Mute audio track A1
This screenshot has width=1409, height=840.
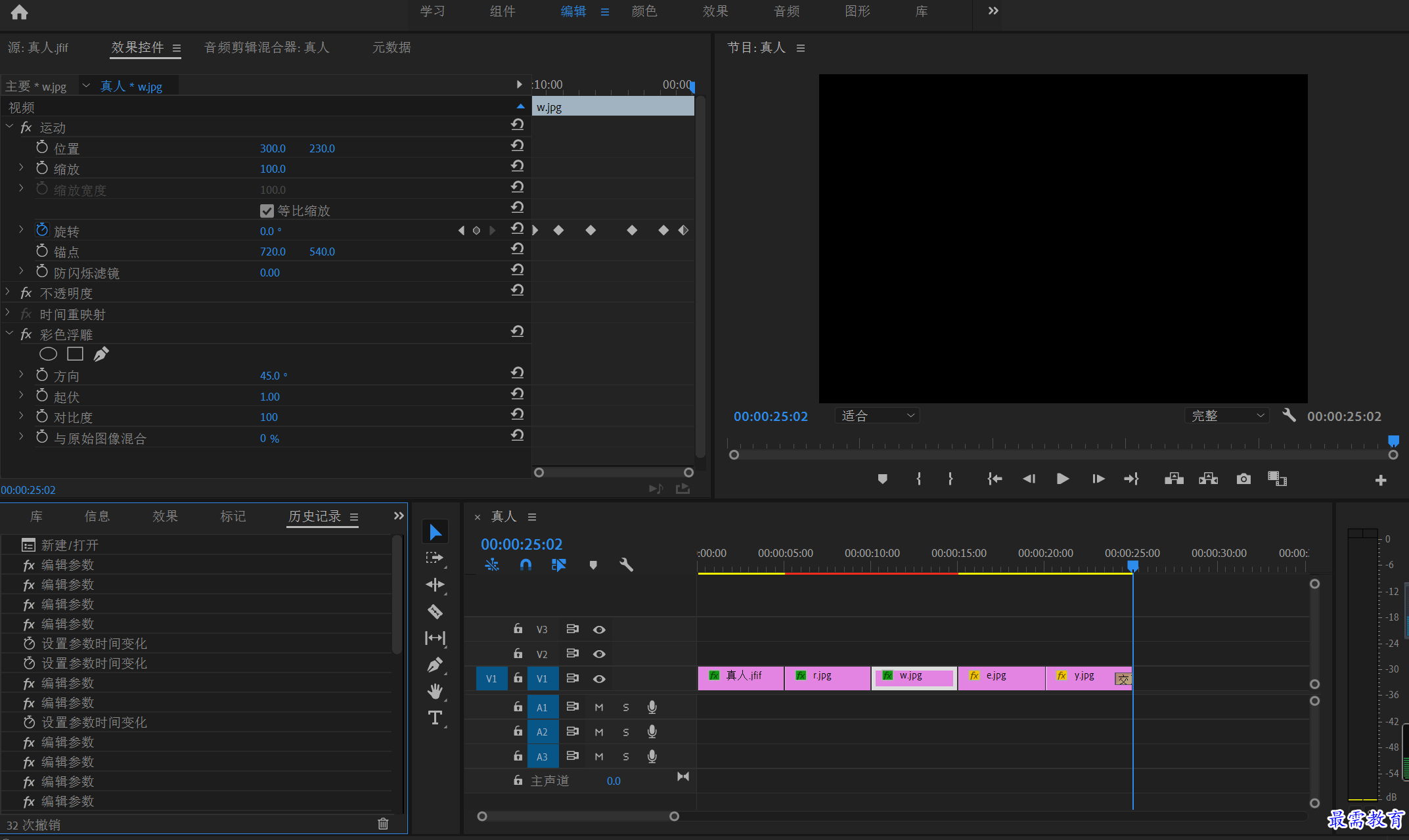tap(599, 707)
